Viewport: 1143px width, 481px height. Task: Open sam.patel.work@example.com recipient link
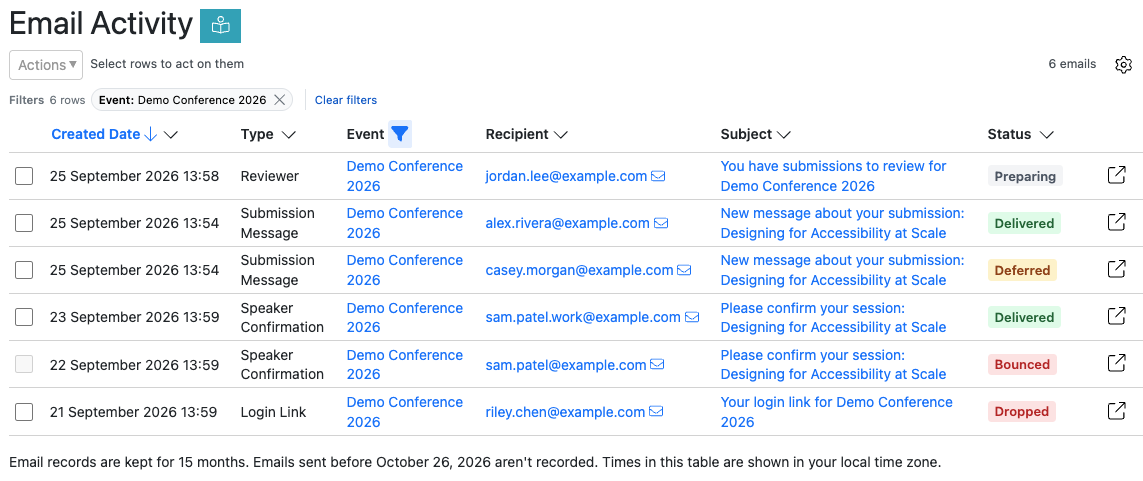pos(583,317)
